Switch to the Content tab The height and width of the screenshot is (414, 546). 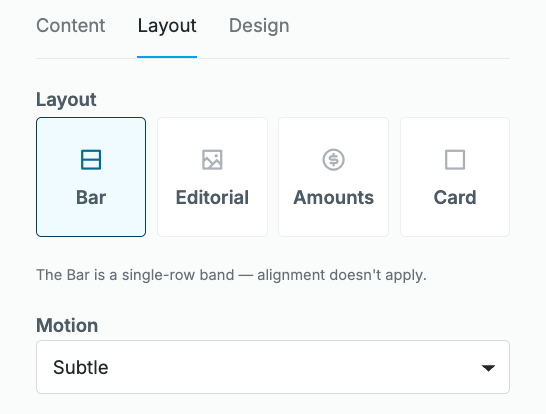[x=71, y=26]
